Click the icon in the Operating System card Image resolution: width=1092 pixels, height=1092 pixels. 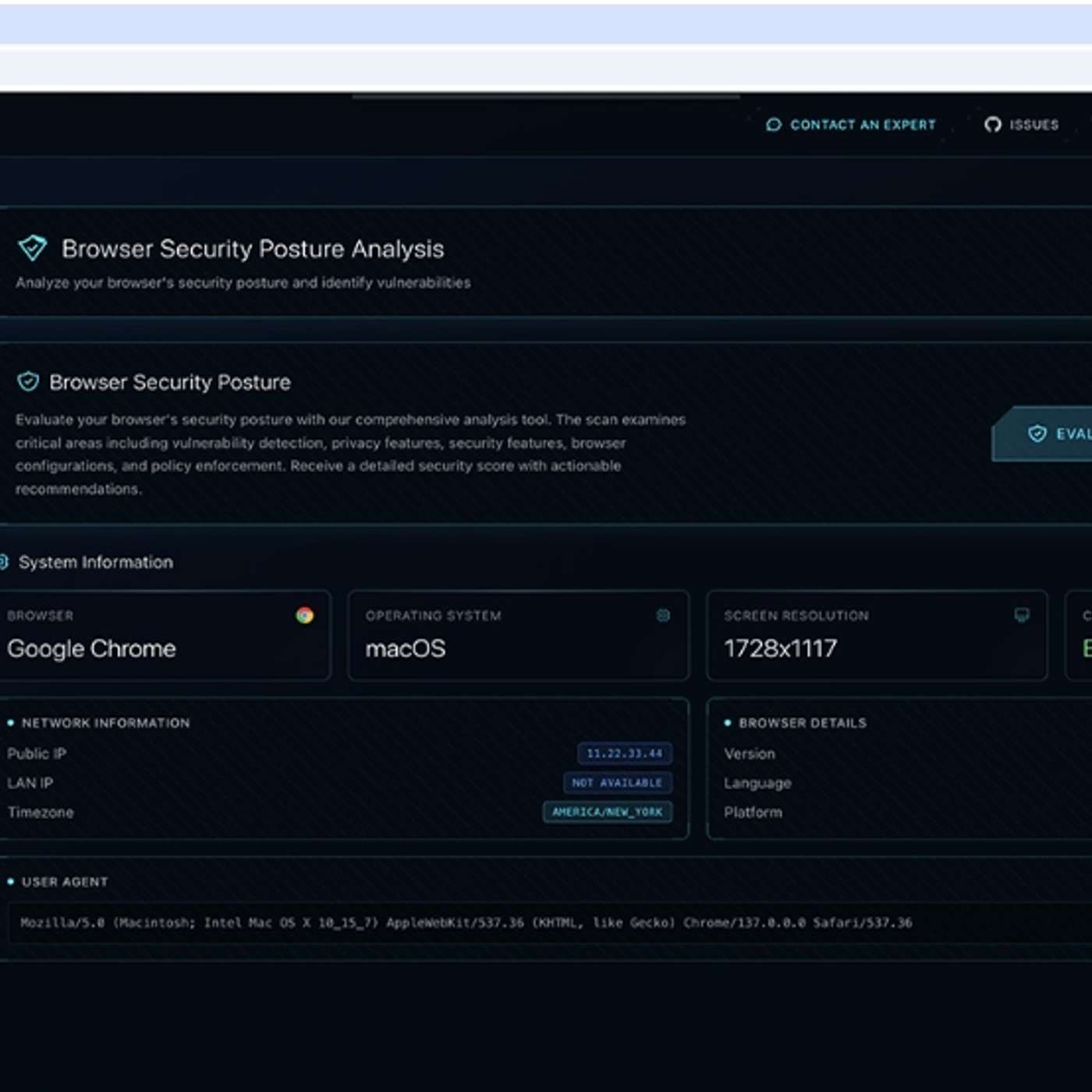coord(663,615)
